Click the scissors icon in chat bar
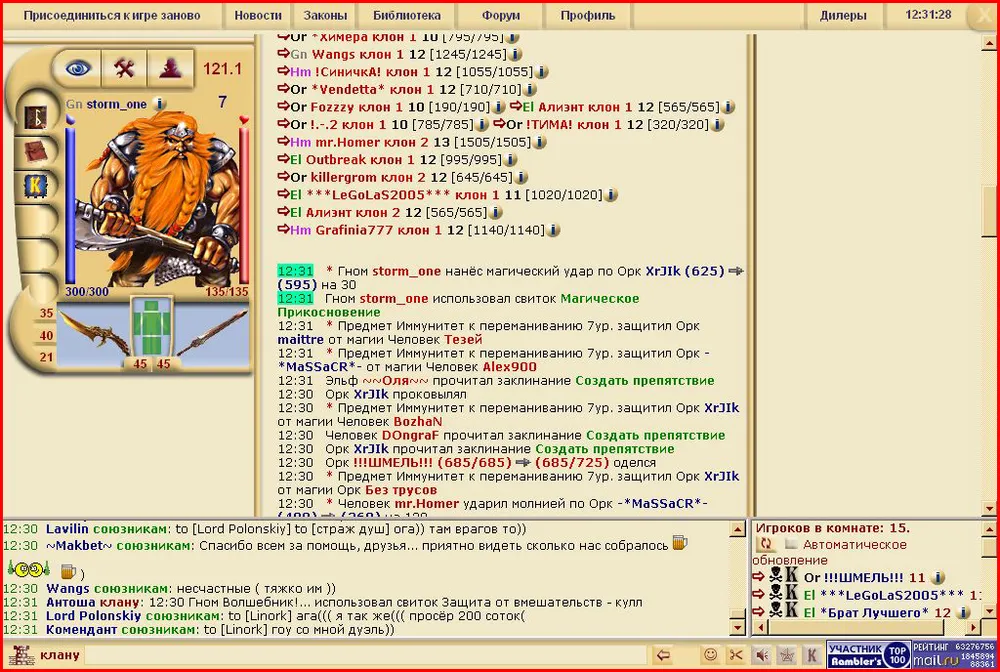Viewport: 1000px width, 672px height. (737, 655)
